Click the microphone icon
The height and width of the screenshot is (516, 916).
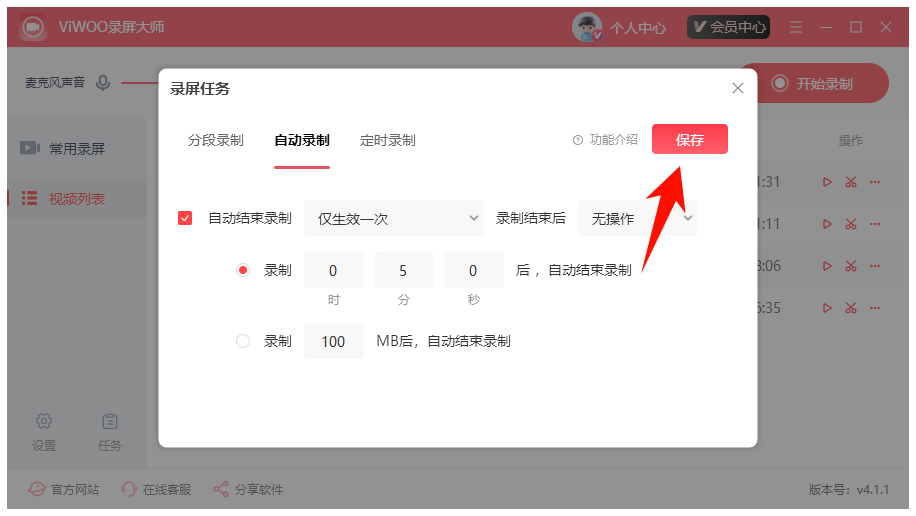[x=103, y=83]
